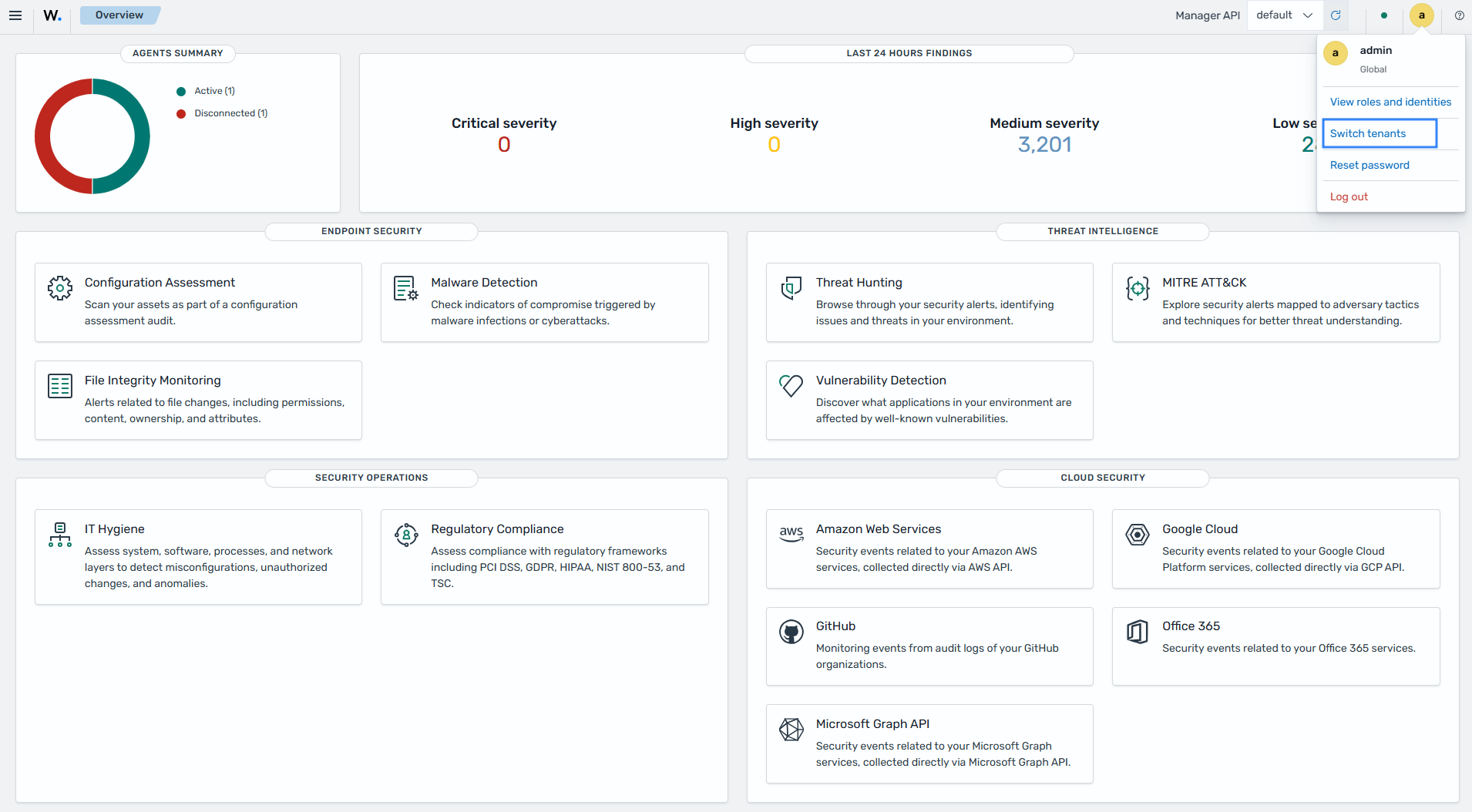Open Microsoft Graph API module title
The height and width of the screenshot is (812, 1472).
tap(872, 724)
